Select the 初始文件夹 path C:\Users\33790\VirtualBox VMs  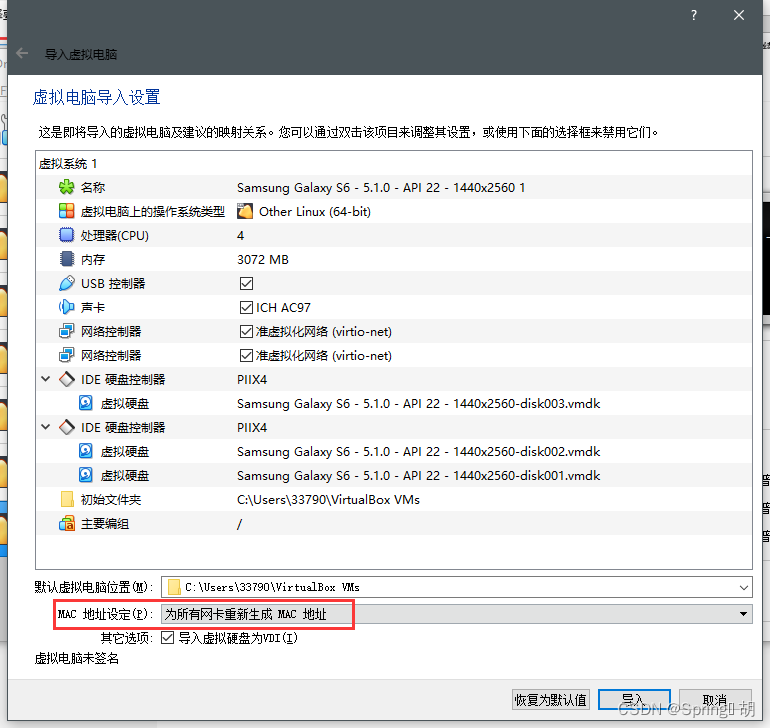tap(329, 500)
